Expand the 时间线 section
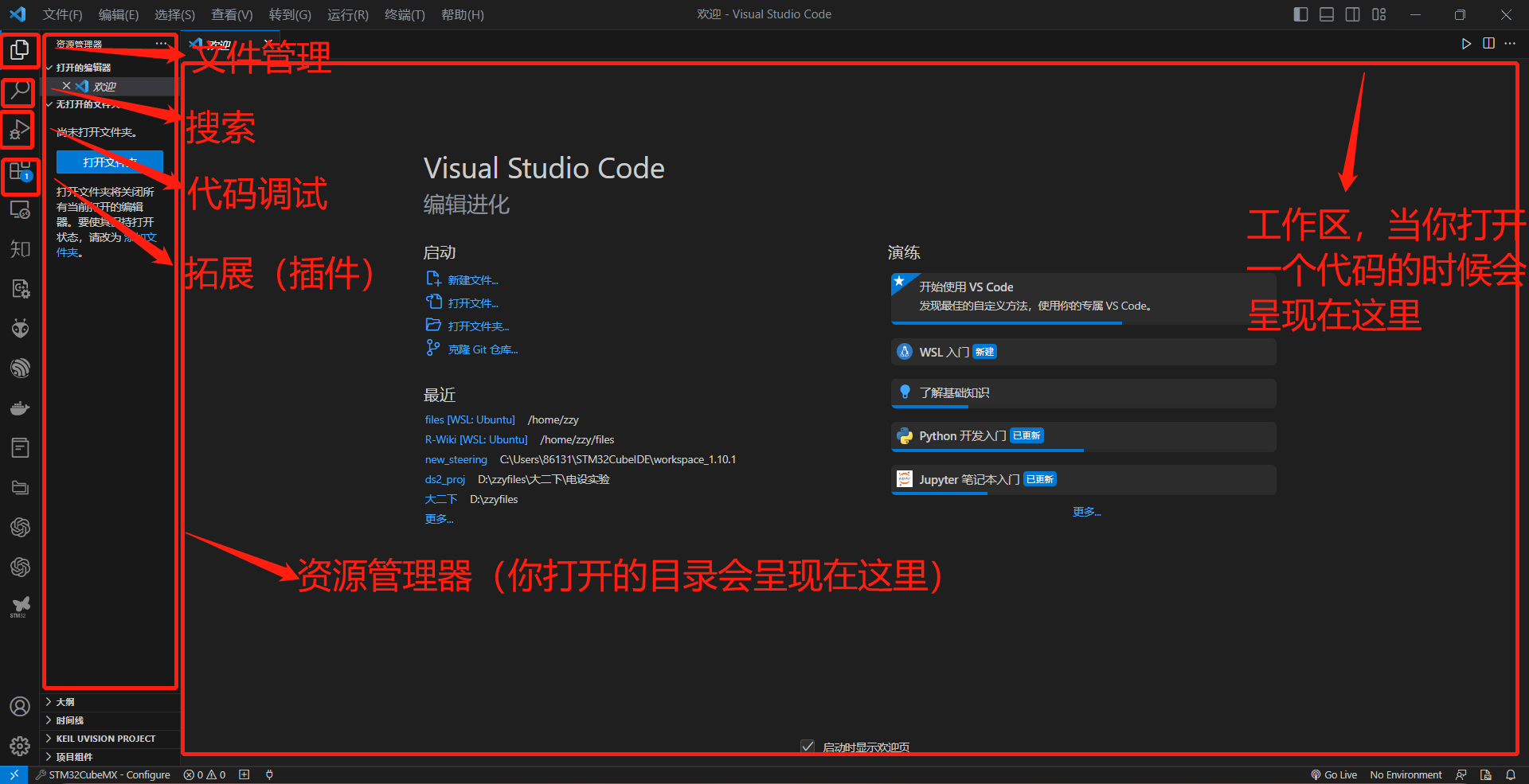Screen dimensions: 1529x784 click(x=111, y=720)
